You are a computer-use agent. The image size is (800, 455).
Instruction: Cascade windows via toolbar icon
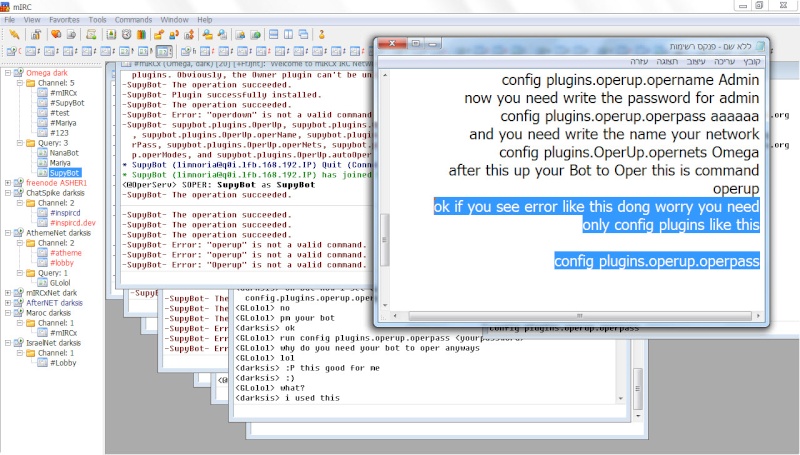[304, 35]
